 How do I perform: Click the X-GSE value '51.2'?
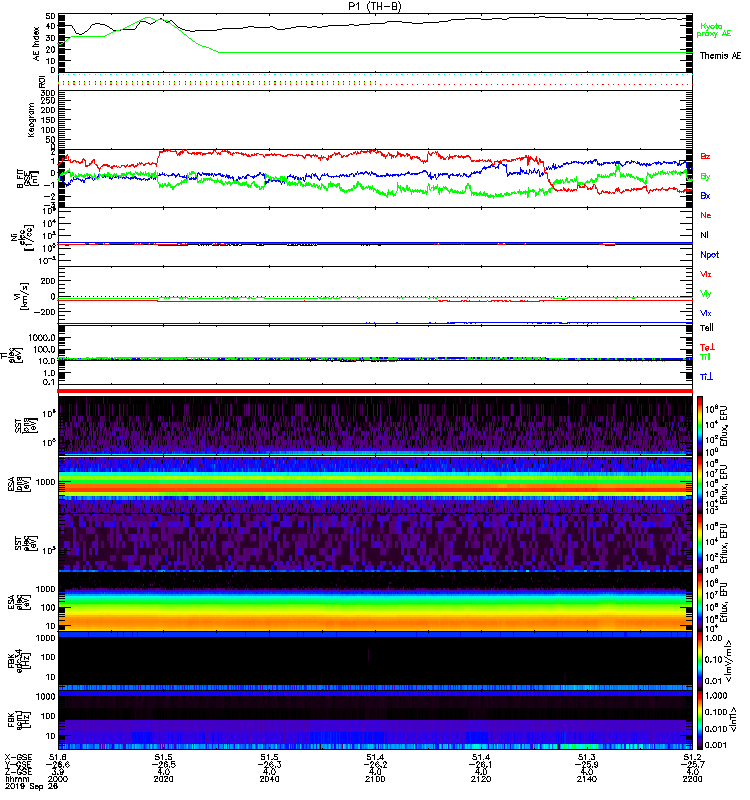tap(692, 757)
